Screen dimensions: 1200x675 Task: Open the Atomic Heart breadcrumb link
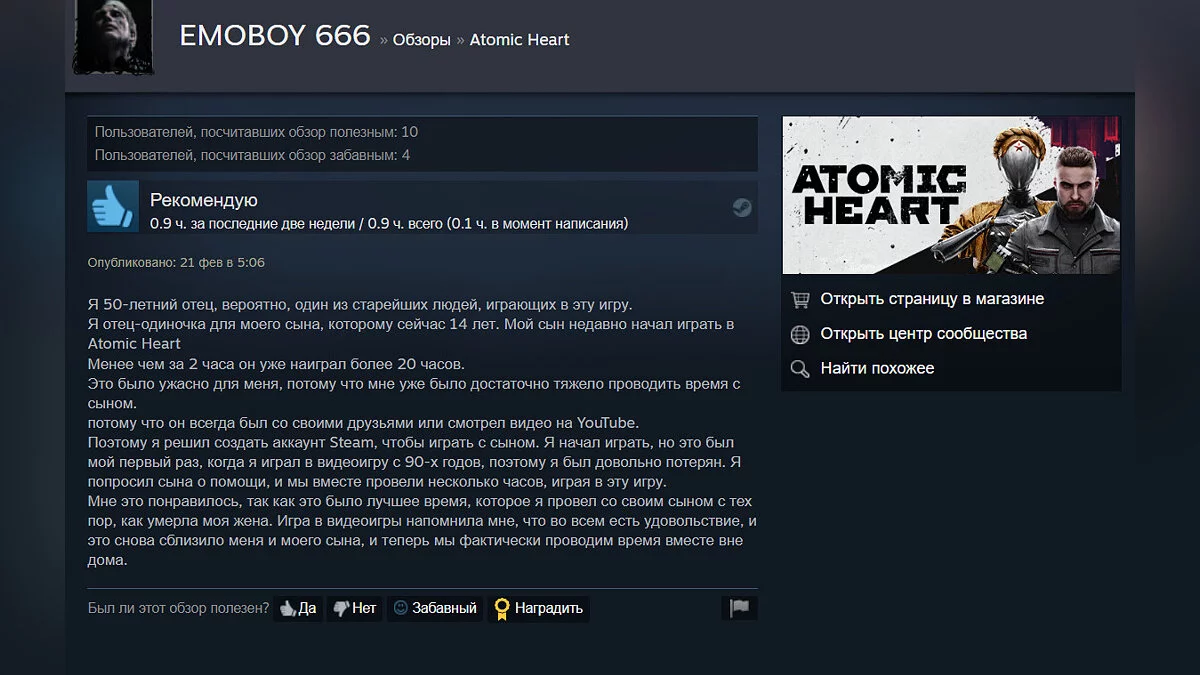(x=519, y=40)
